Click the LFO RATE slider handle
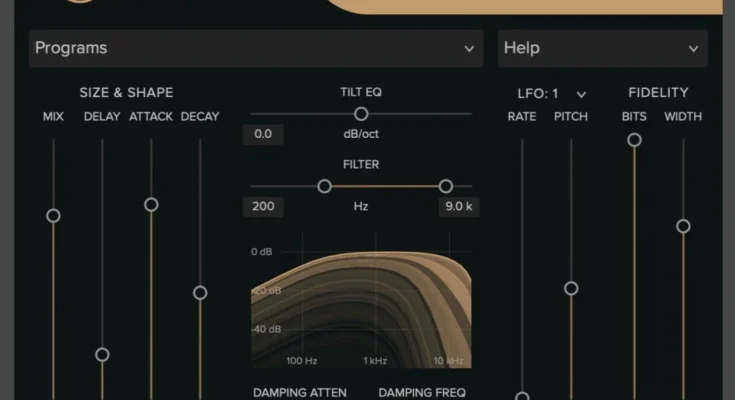Viewport: 735px width, 400px height. [522, 396]
